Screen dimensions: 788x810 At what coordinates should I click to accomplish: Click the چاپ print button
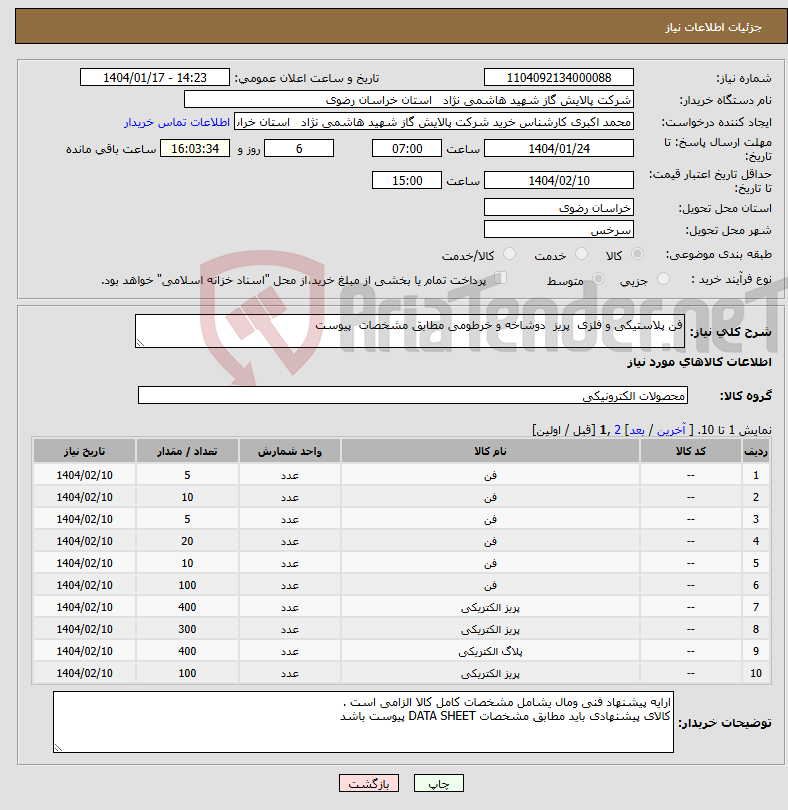coord(439,783)
